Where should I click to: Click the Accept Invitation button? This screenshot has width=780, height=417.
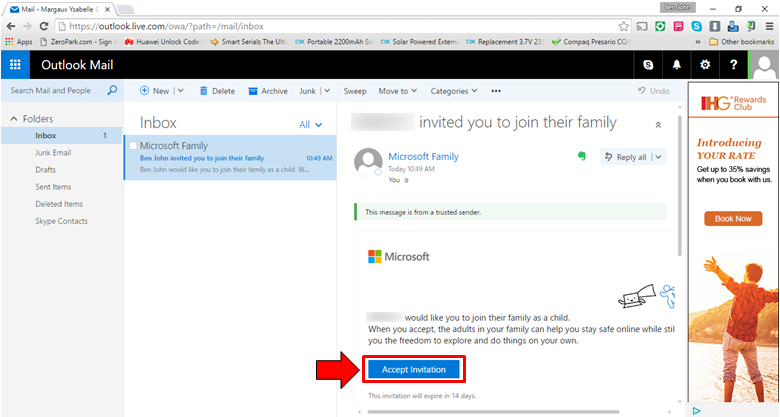(413, 370)
